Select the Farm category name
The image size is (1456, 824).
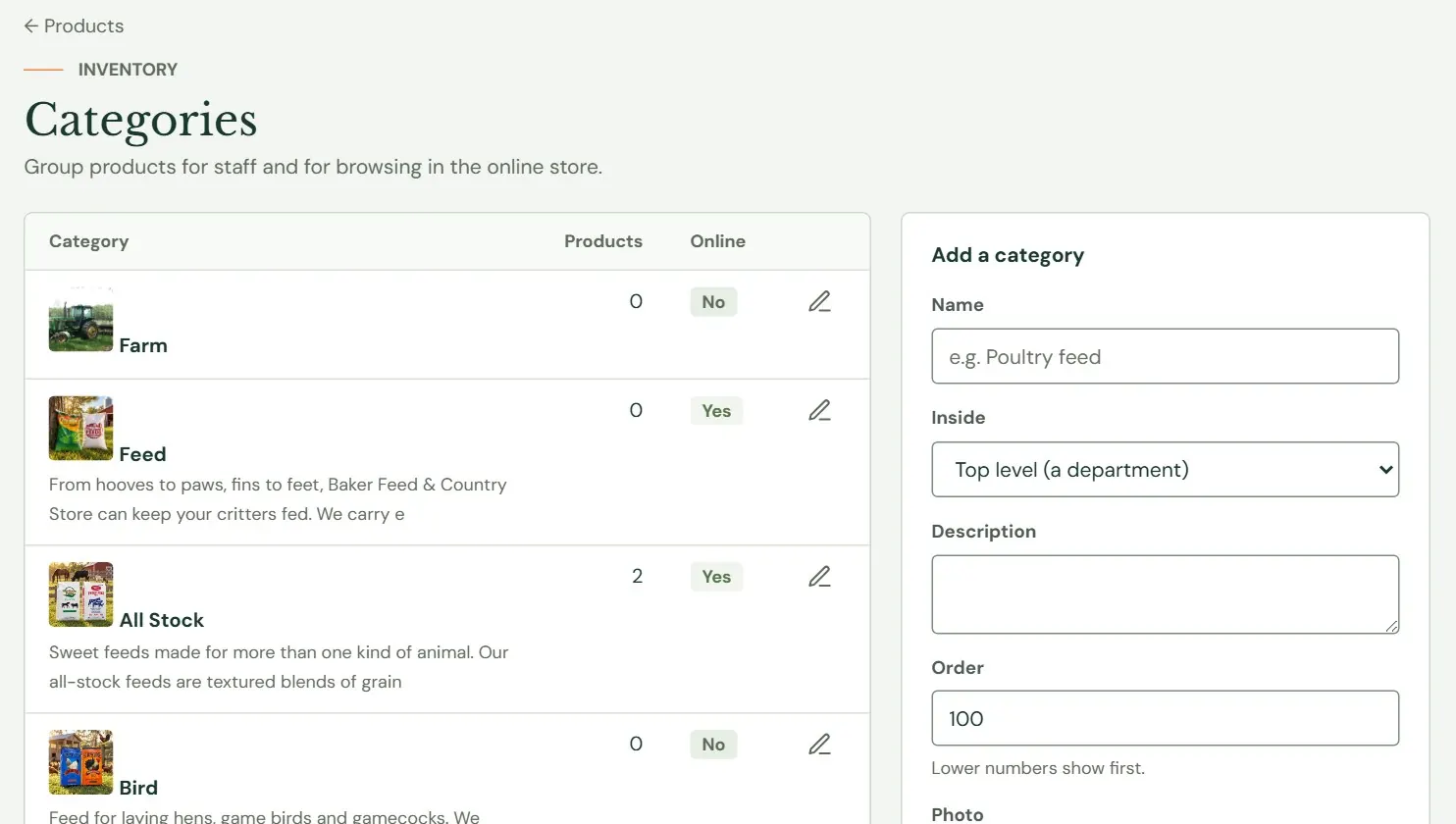[x=143, y=345]
